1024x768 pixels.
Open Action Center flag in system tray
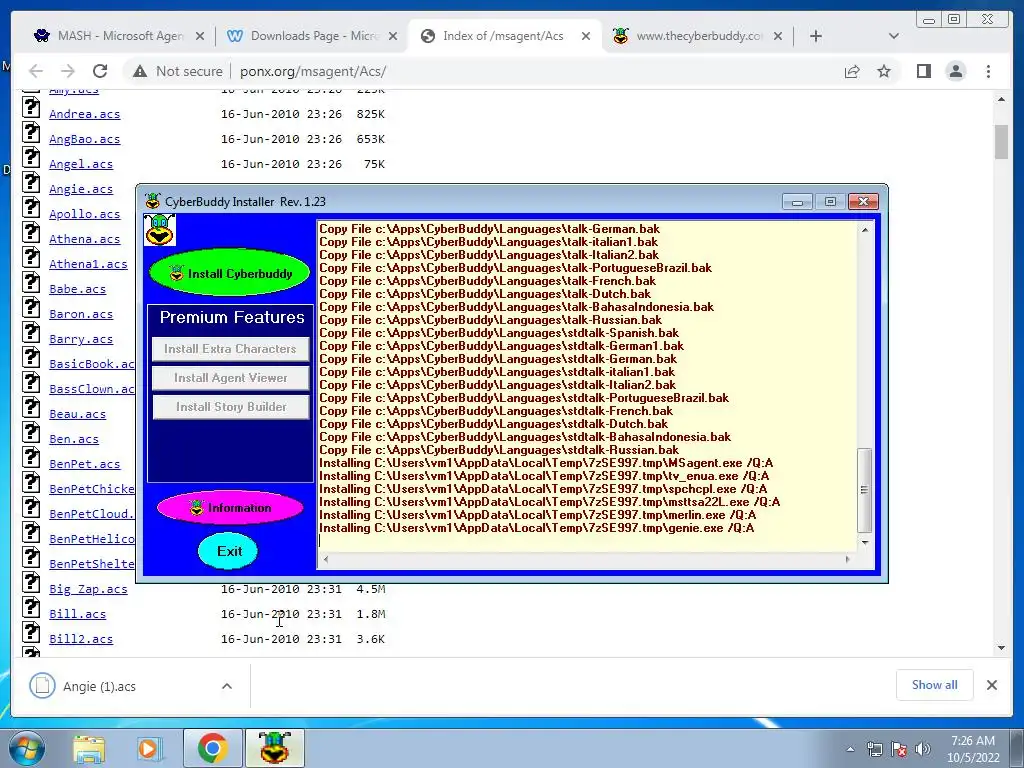899,749
